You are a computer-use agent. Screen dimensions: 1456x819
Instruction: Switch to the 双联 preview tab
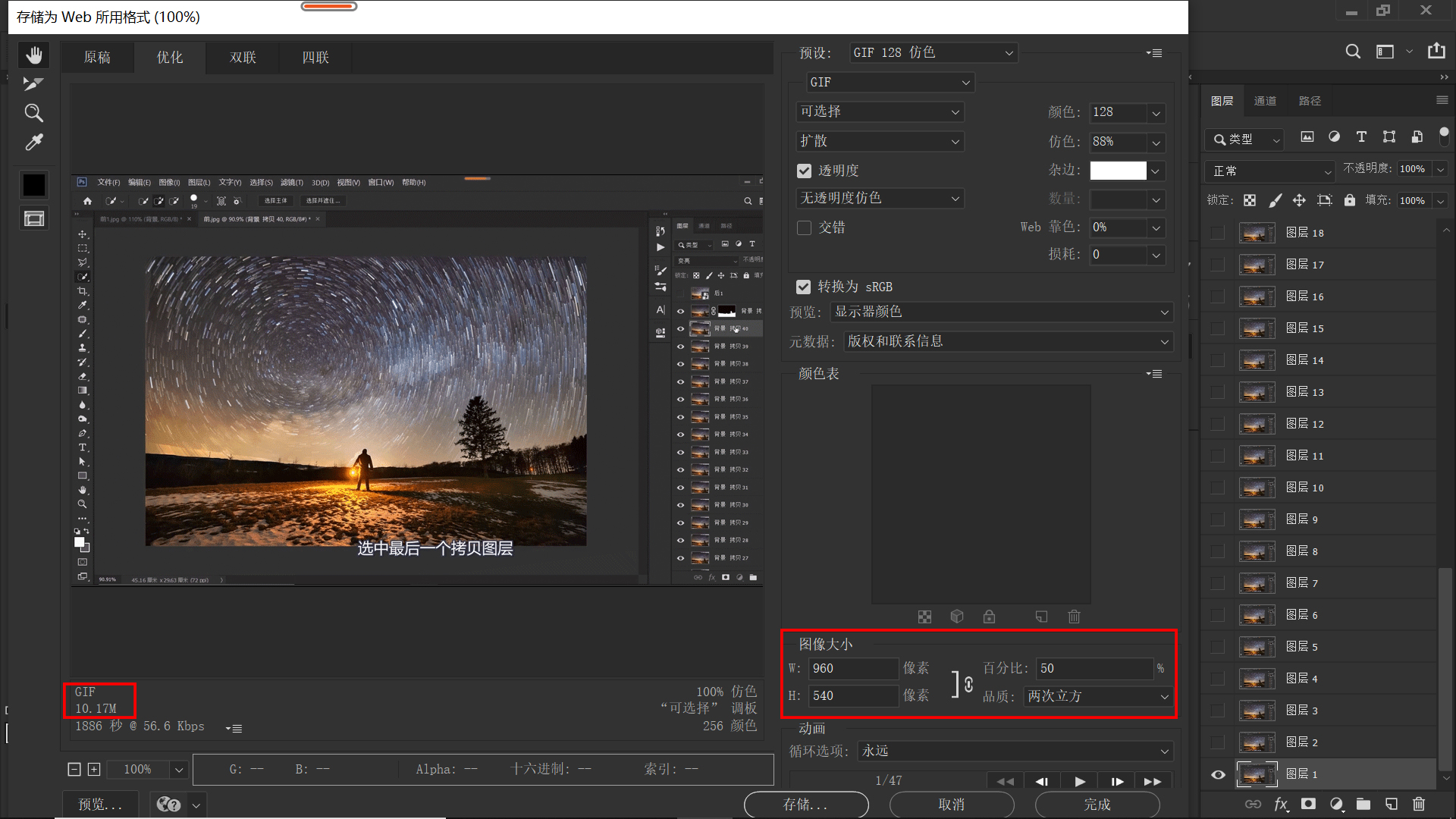click(x=243, y=58)
